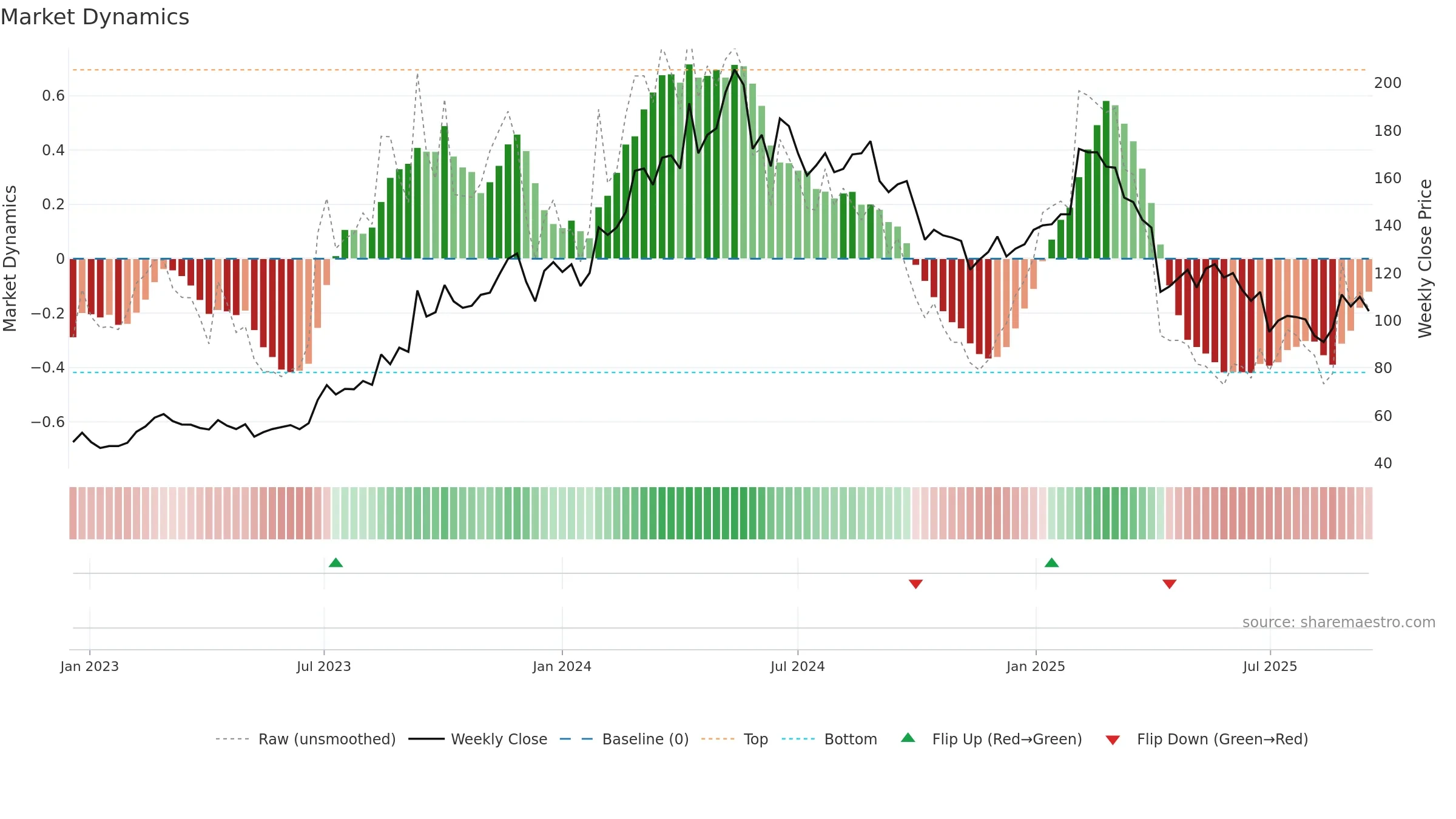
Task: Click the red flip-down marker after Jul 2024
Action: pos(916,584)
